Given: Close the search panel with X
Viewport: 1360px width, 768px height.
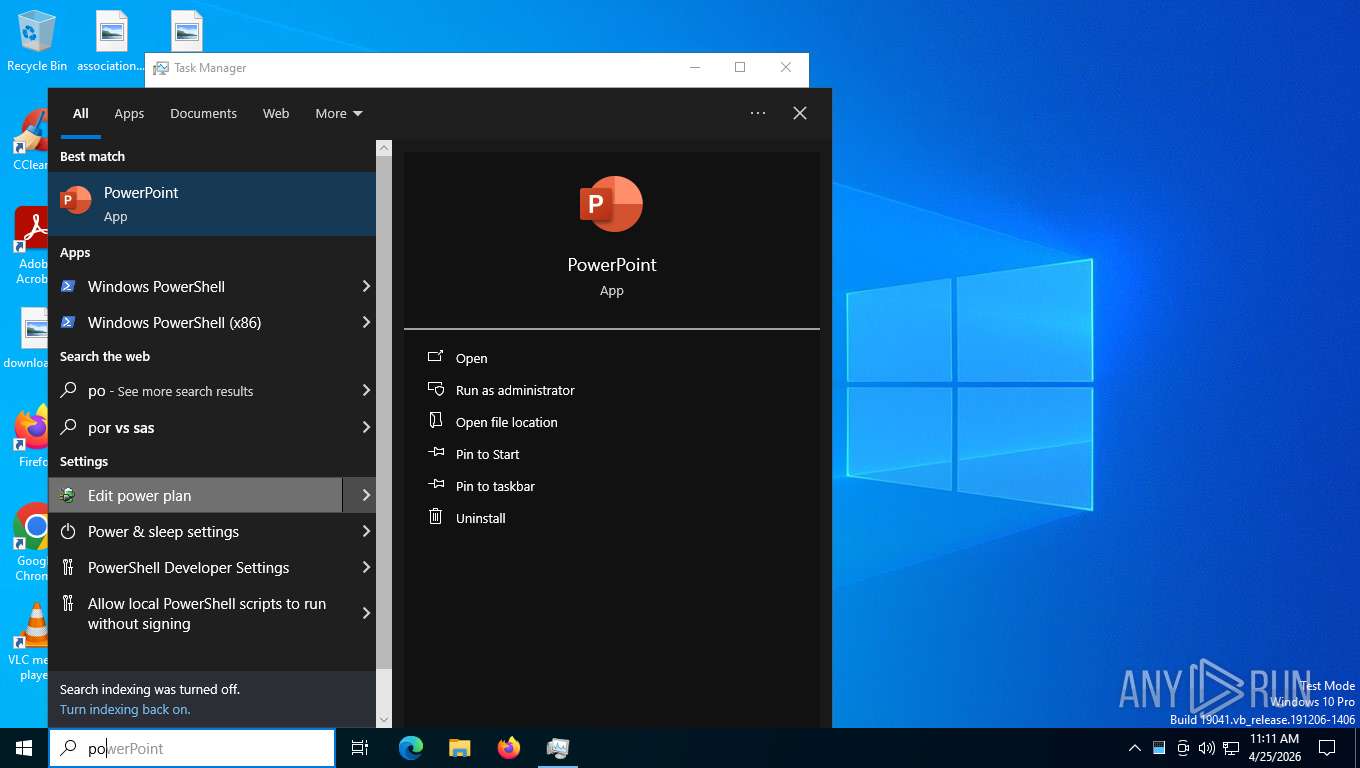Looking at the screenshot, I should (x=800, y=113).
